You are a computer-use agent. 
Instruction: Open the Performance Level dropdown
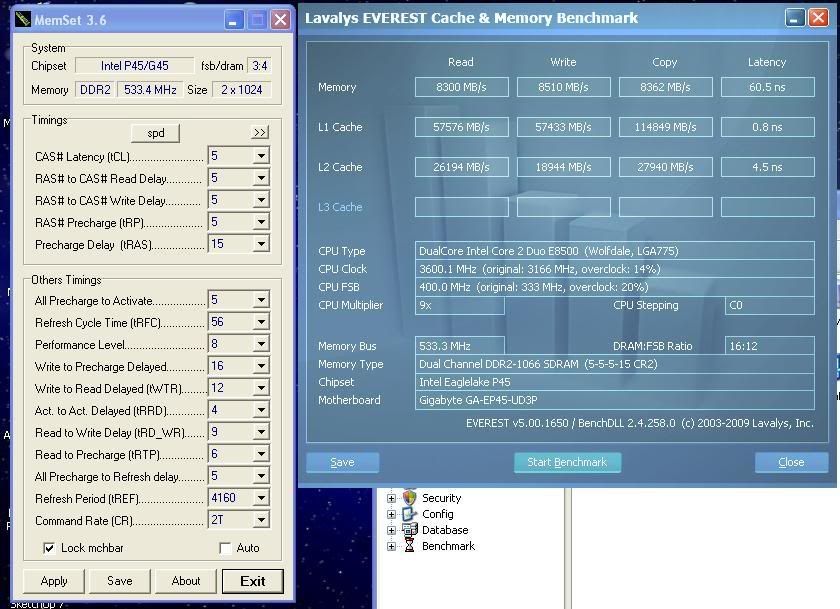261,343
